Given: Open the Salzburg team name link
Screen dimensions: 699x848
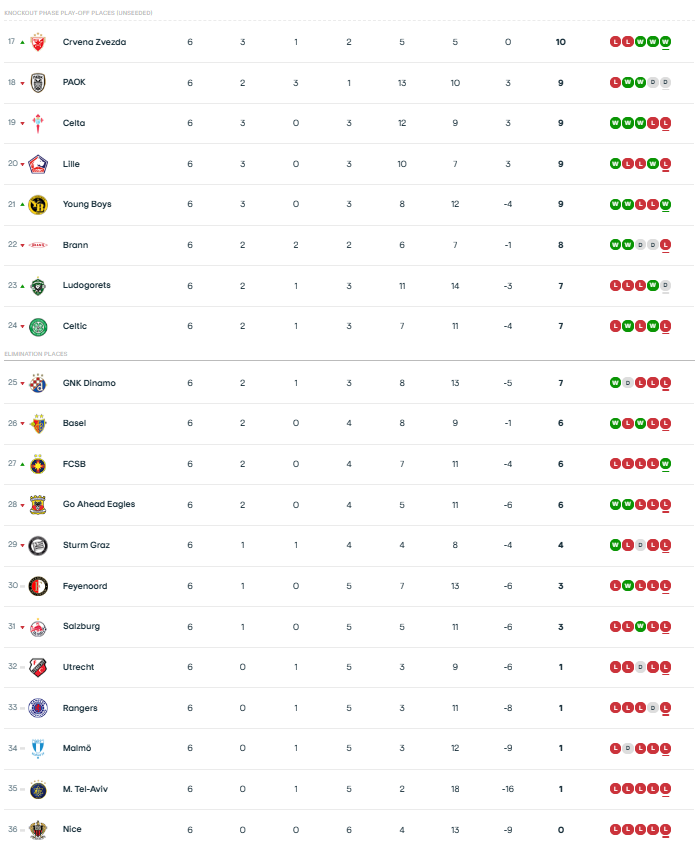Looking at the screenshot, I should point(81,626).
